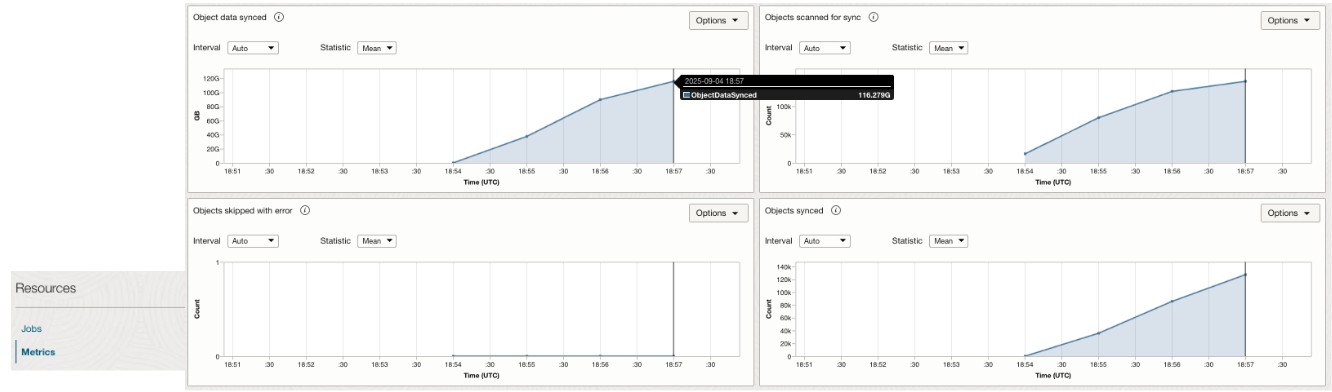Screen dimensions: 1332x392
Task: Click 18:56 data point on Object data synced chart
Action: coord(600,99)
